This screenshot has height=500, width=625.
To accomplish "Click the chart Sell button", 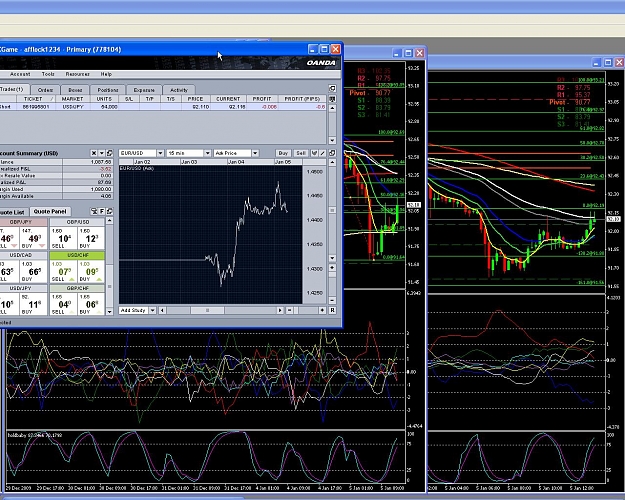I will point(301,153).
